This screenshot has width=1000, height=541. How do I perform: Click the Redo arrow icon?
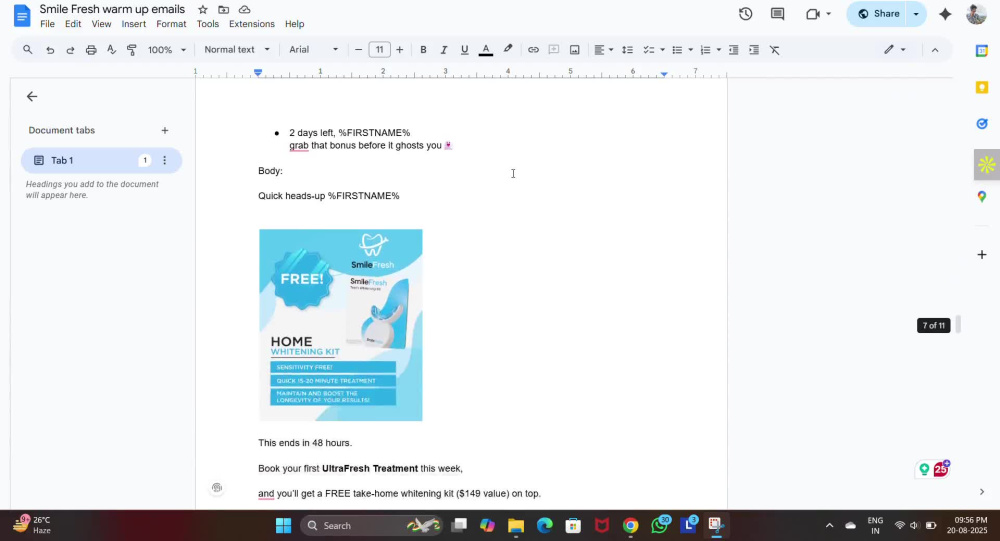pyautogui.click(x=70, y=50)
